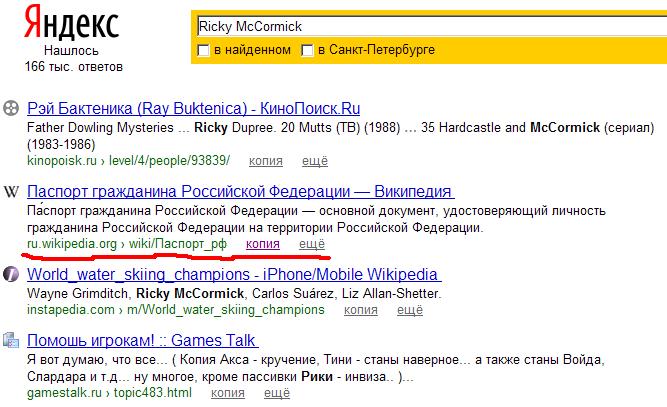Image resolution: width=667 pixels, height=407 pixels.
Task: Toggle the "в найденном" checkbox
Action: pyautogui.click(x=204, y=49)
